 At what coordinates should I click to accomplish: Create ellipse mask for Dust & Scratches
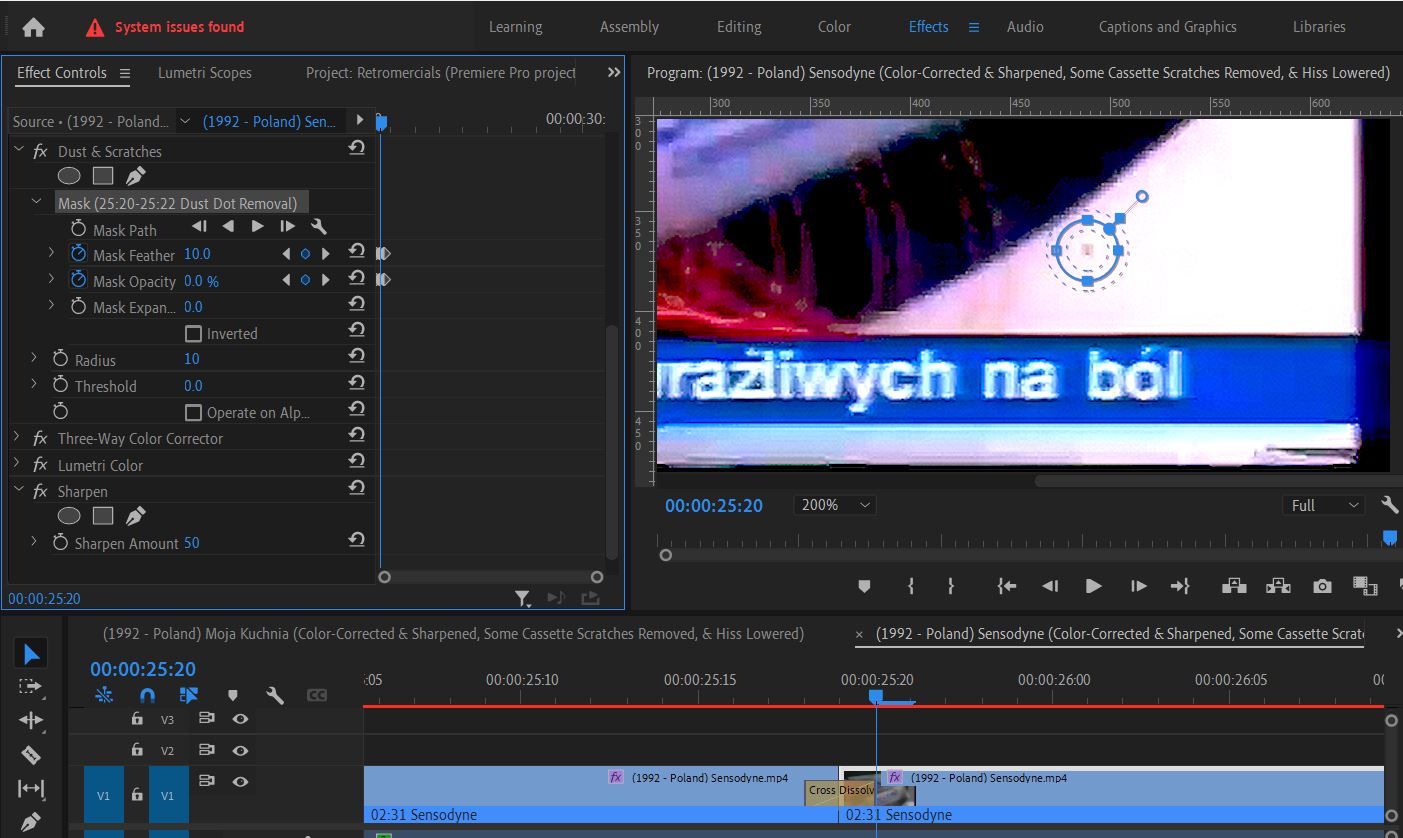pos(69,176)
